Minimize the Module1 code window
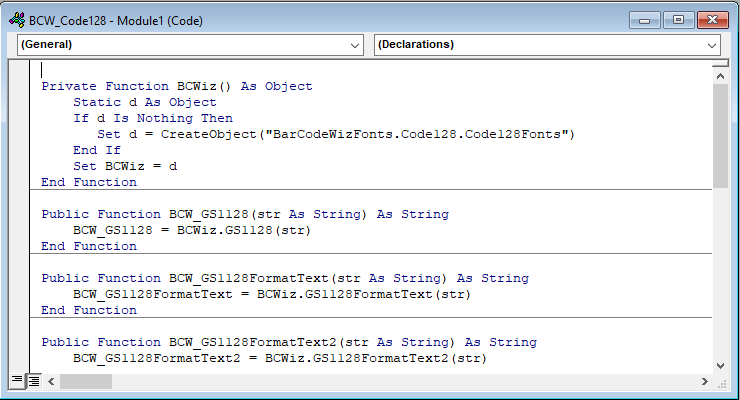 point(645,20)
